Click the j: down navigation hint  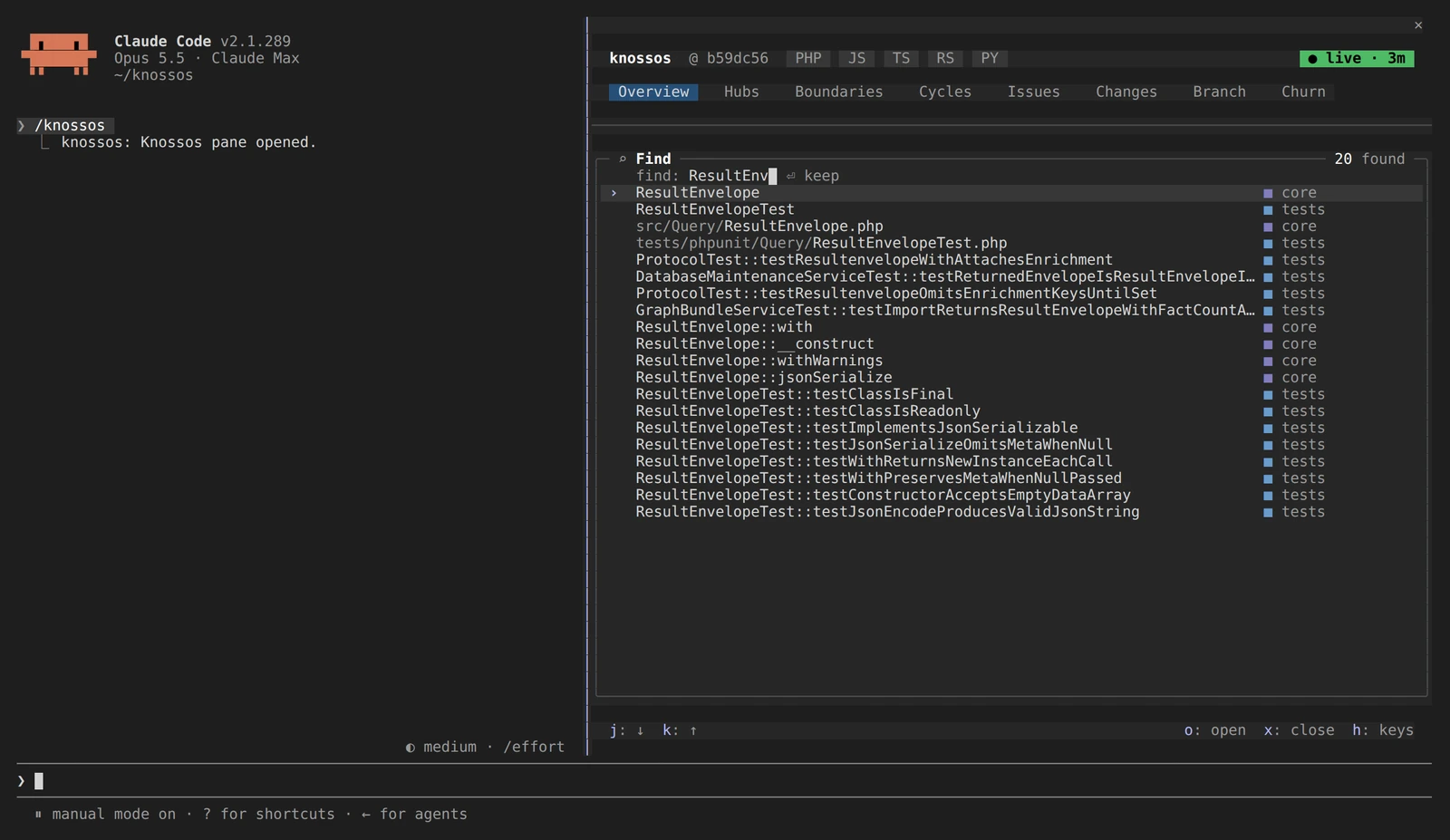pyautogui.click(x=627, y=730)
